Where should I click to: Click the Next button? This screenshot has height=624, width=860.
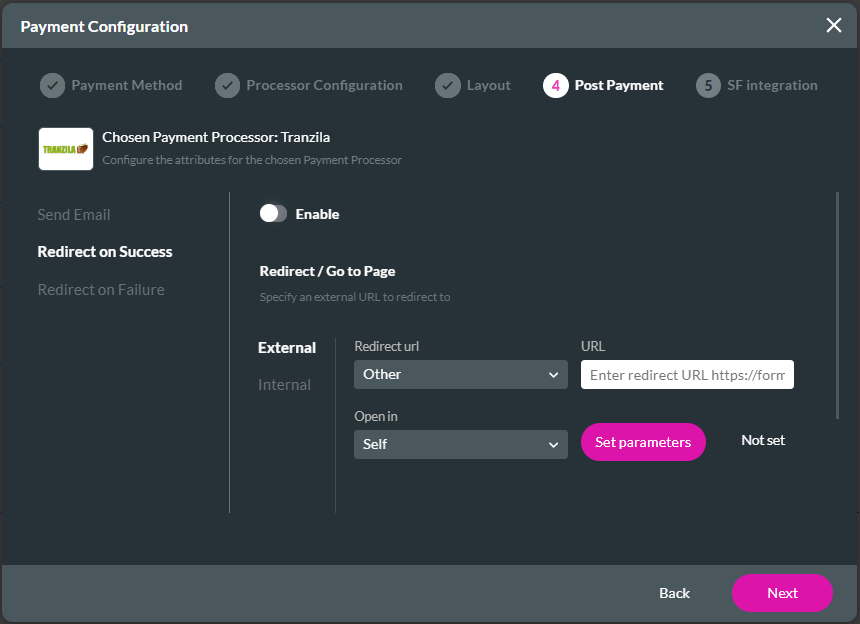coord(782,593)
